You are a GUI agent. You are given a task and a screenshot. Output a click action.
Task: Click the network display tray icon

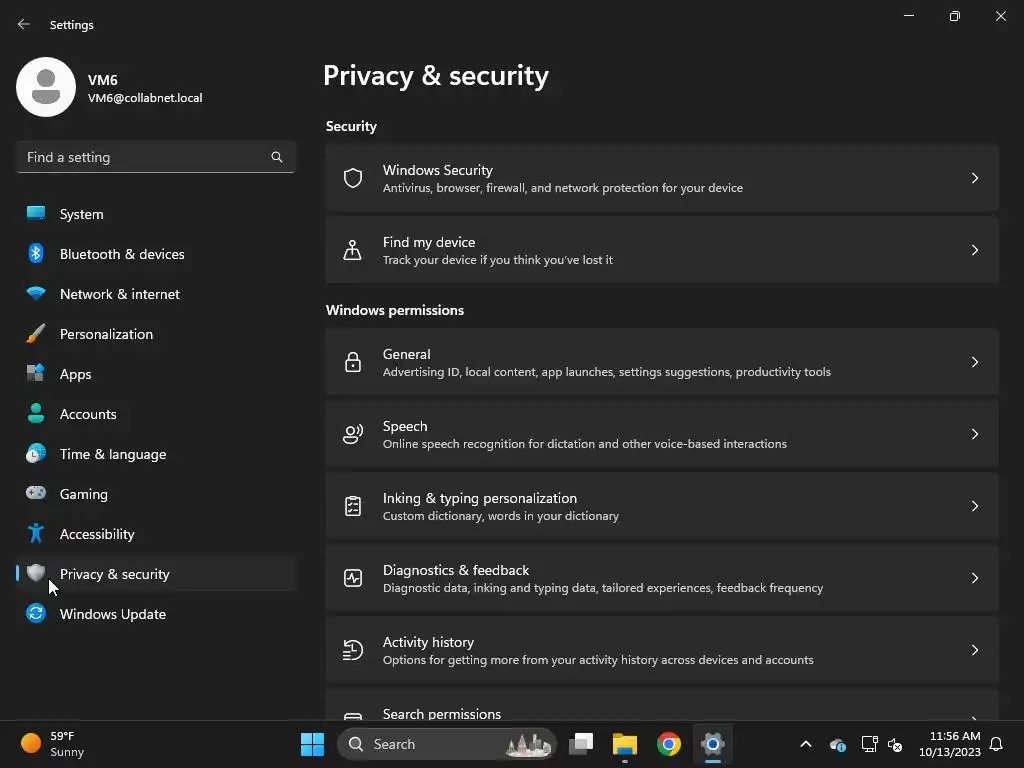click(x=869, y=744)
